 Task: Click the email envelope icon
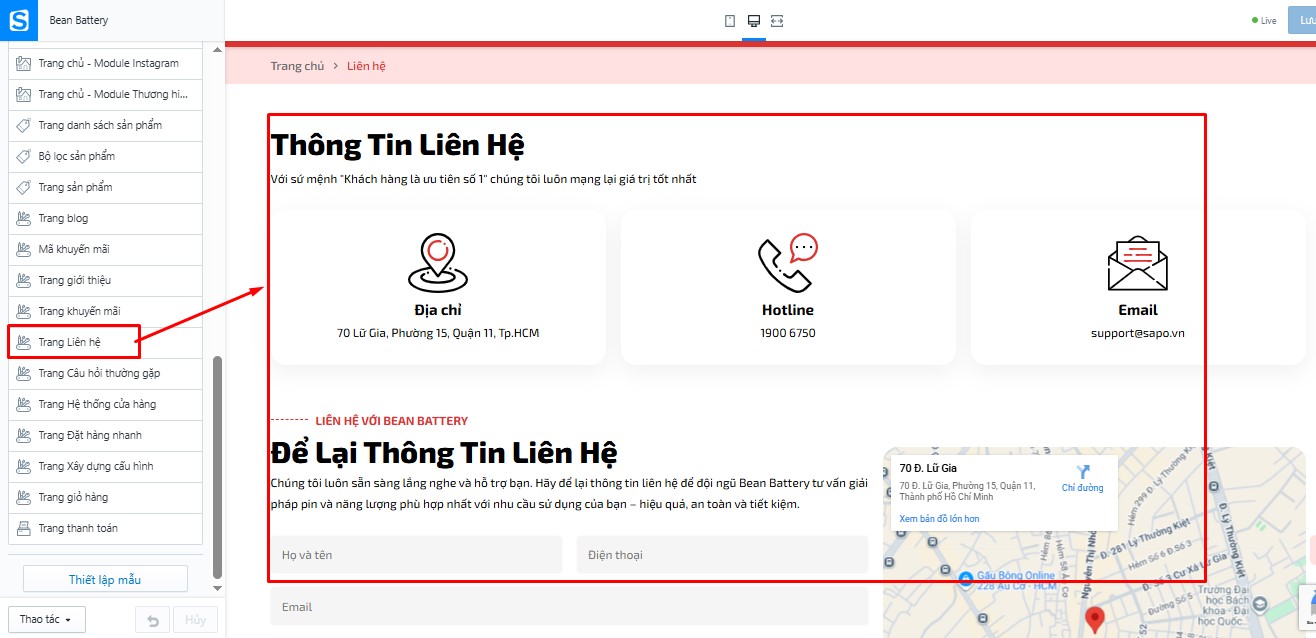click(x=1138, y=264)
